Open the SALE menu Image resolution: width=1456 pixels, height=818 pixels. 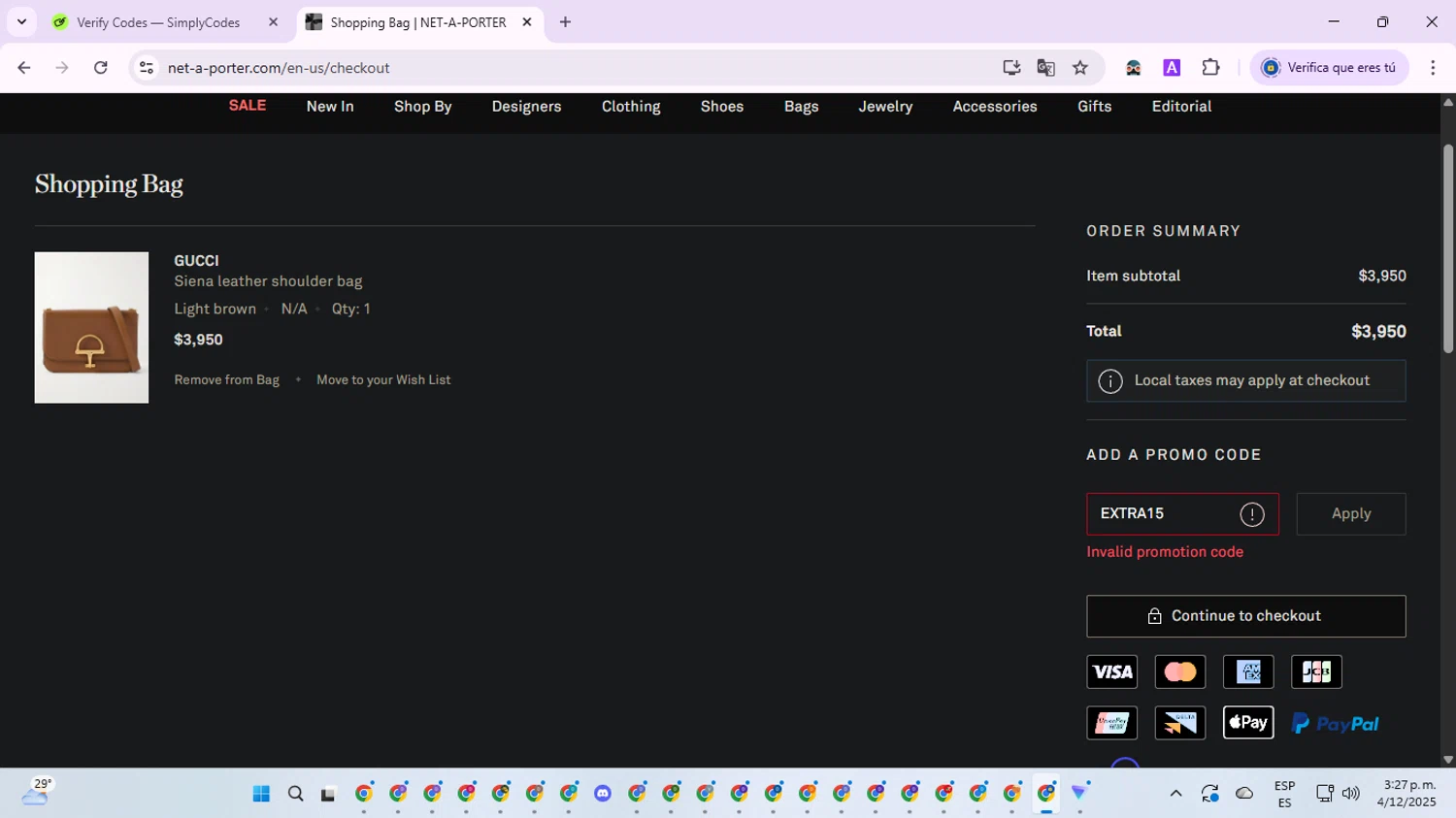(x=248, y=106)
